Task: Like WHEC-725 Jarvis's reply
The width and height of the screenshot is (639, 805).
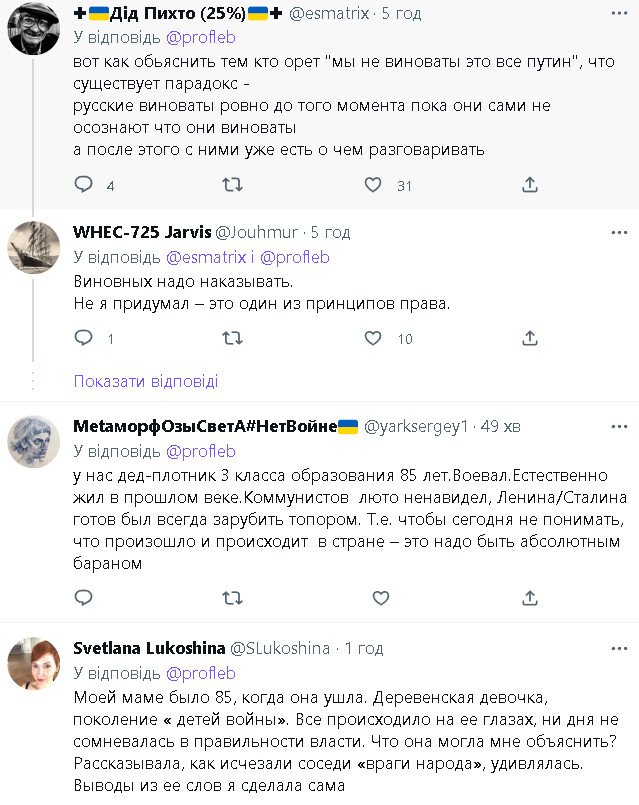Action: click(x=372, y=339)
